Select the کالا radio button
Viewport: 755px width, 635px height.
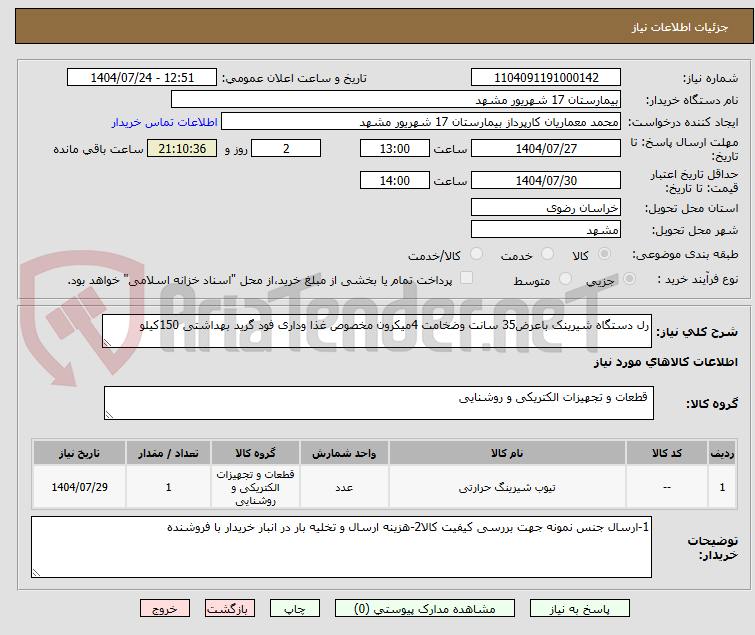(x=604, y=254)
